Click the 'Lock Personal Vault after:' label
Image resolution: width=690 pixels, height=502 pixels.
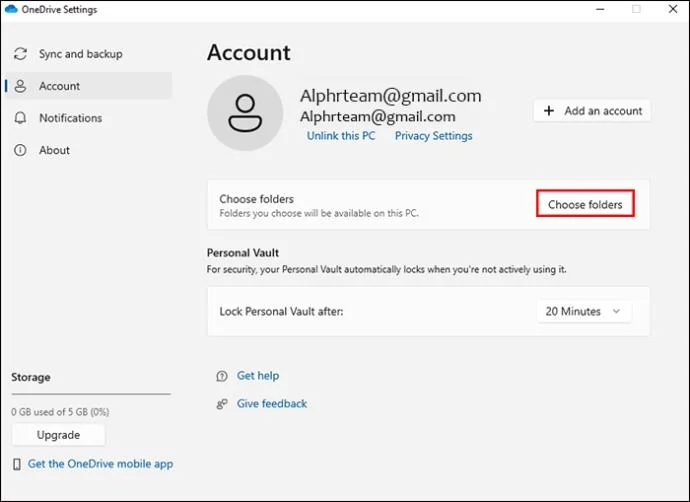coord(281,311)
